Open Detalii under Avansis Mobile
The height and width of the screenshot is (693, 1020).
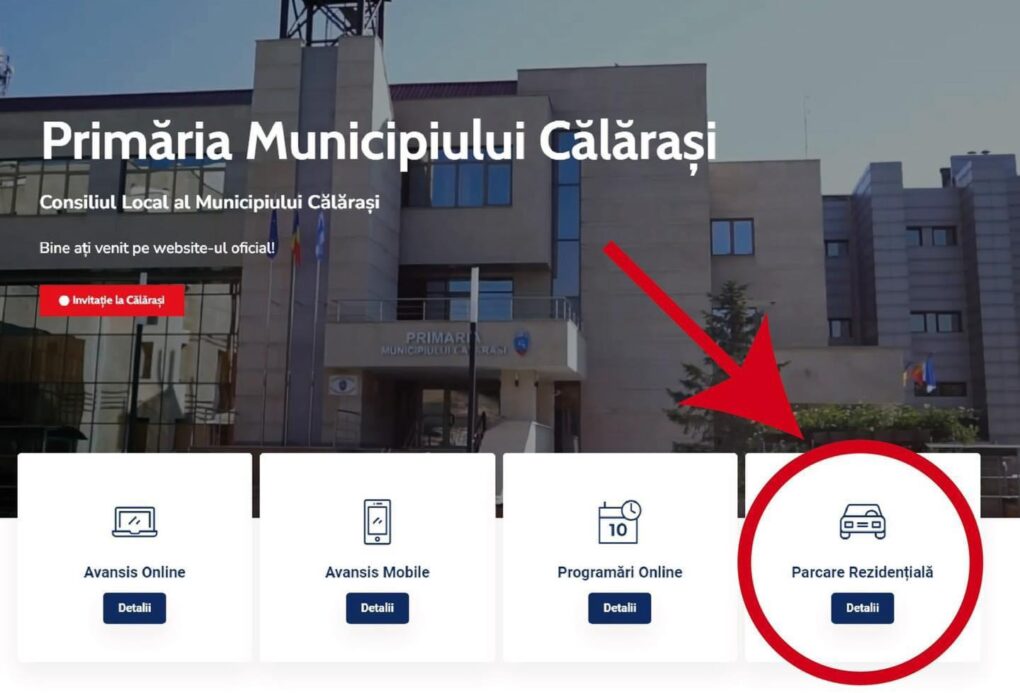[377, 608]
